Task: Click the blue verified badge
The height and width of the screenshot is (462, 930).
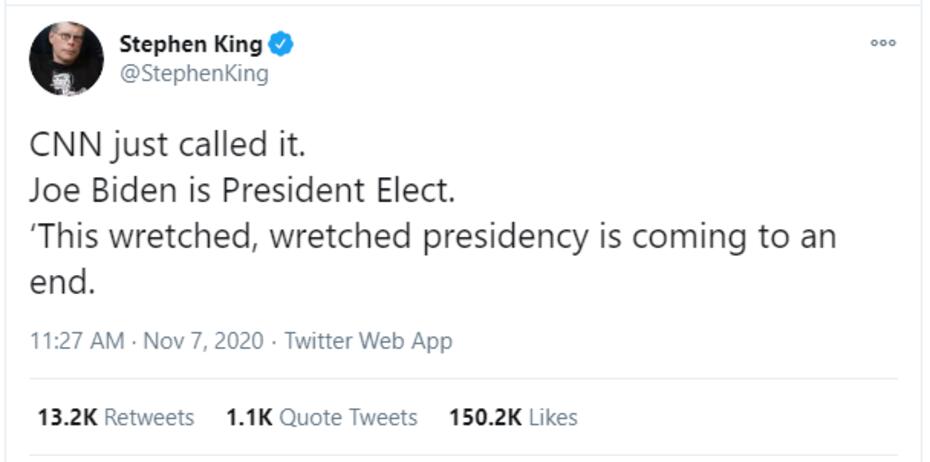Action: tap(282, 44)
